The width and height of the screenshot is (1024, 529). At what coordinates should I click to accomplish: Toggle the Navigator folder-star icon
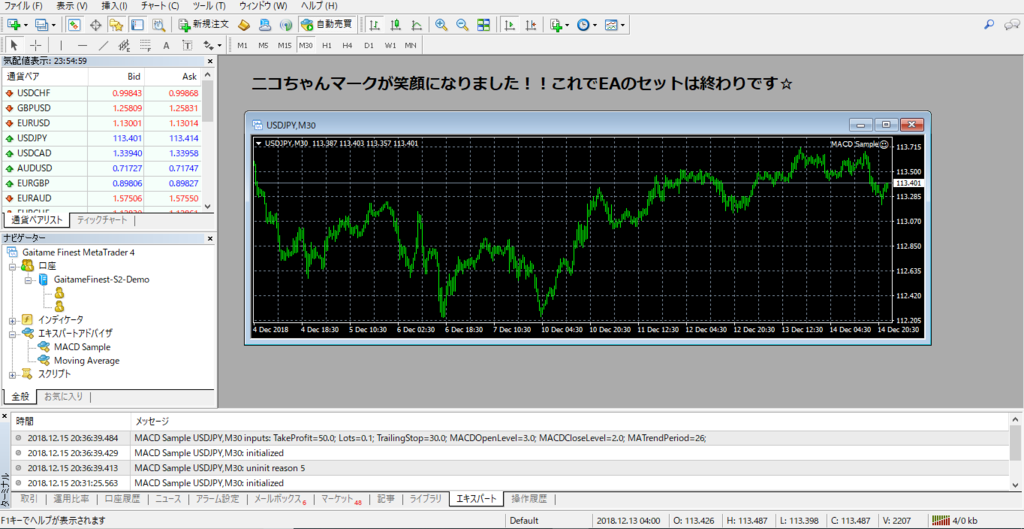(x=116, y=25)
